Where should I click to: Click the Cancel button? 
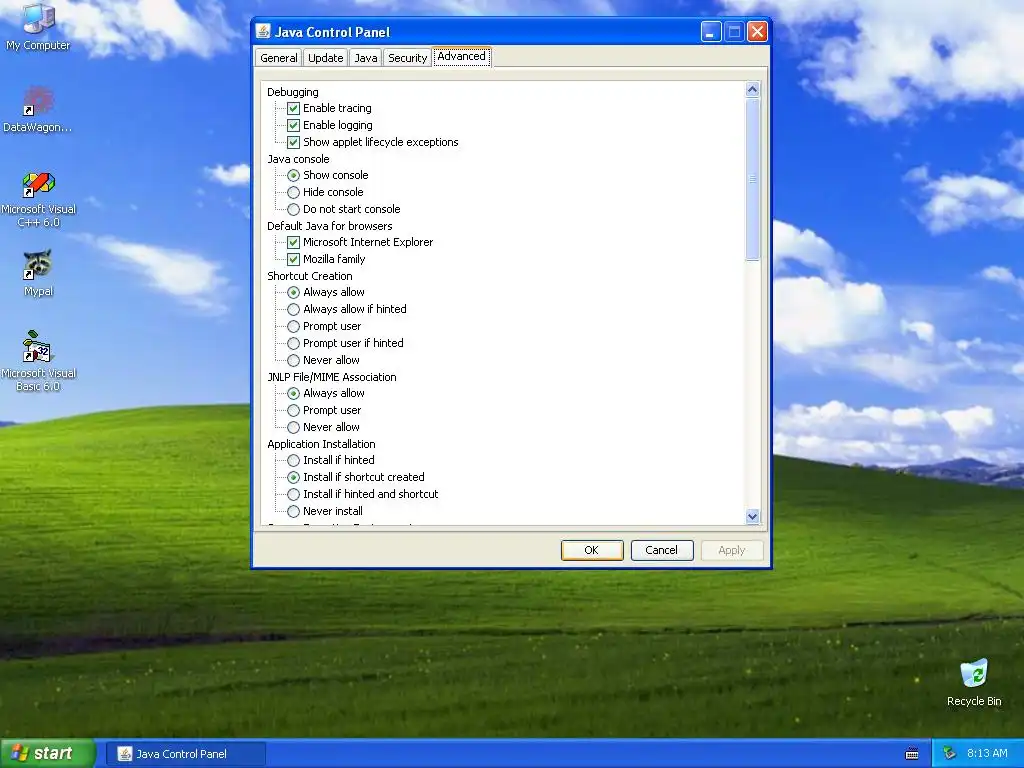pos(662,550)
